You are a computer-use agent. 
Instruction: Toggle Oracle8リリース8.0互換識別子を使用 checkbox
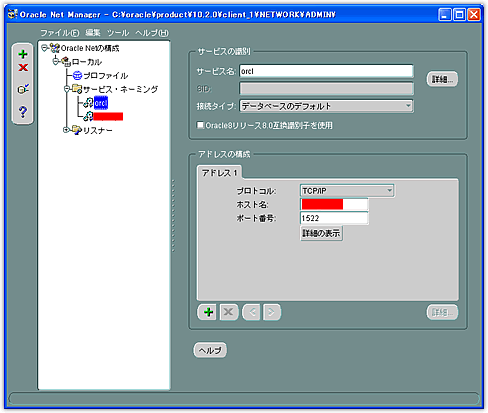pos(200,125)
